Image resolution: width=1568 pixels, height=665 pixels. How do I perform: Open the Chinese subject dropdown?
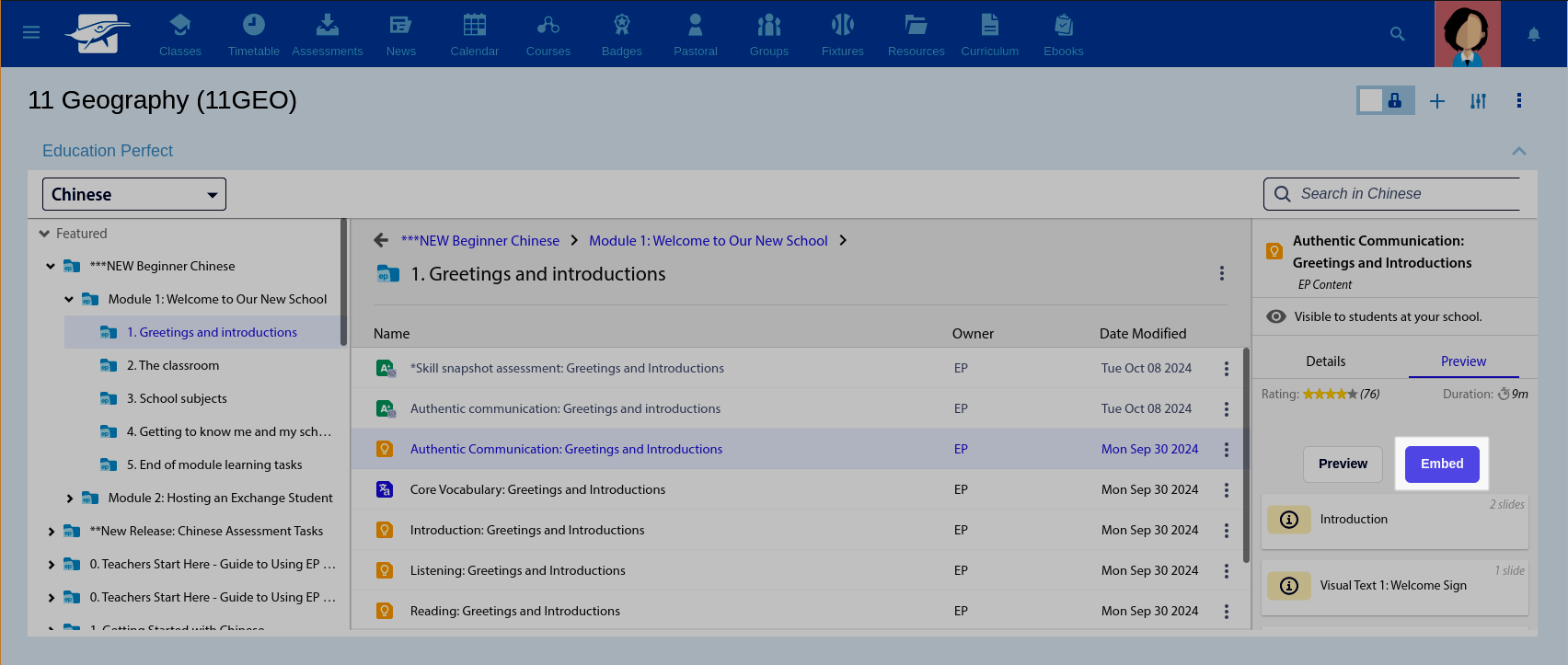(x=134, y=194)
